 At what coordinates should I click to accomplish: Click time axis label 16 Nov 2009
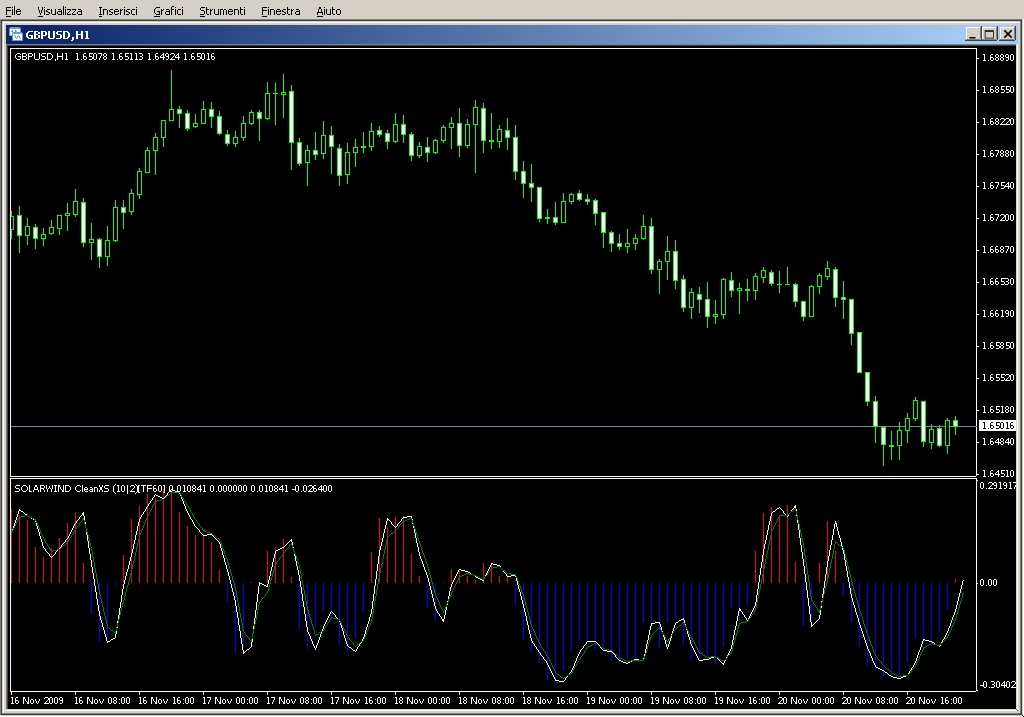coord(37,701)
